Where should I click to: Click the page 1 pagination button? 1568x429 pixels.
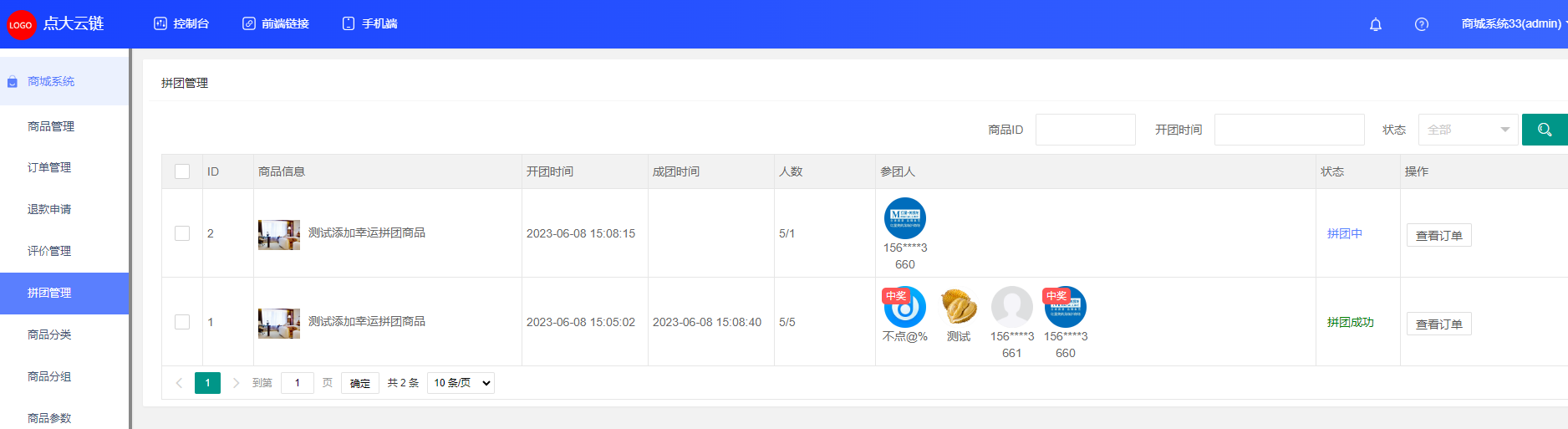coord(207,383)
